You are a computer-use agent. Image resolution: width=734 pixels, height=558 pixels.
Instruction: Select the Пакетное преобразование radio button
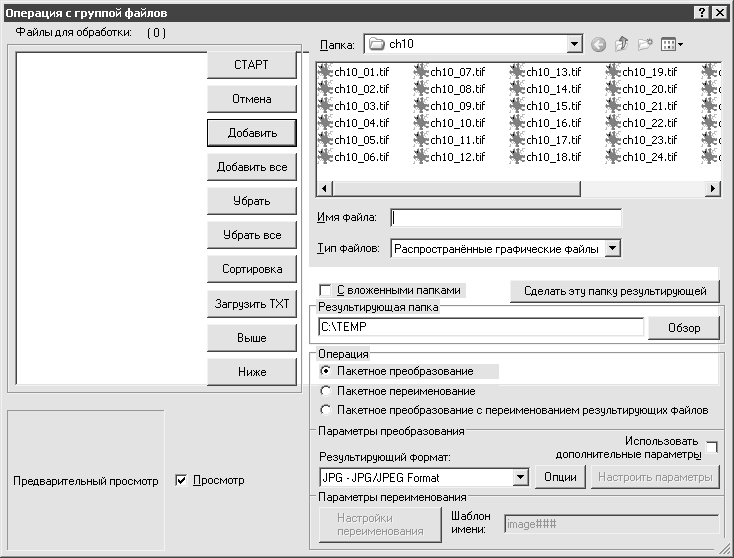[x=325, y=371]
